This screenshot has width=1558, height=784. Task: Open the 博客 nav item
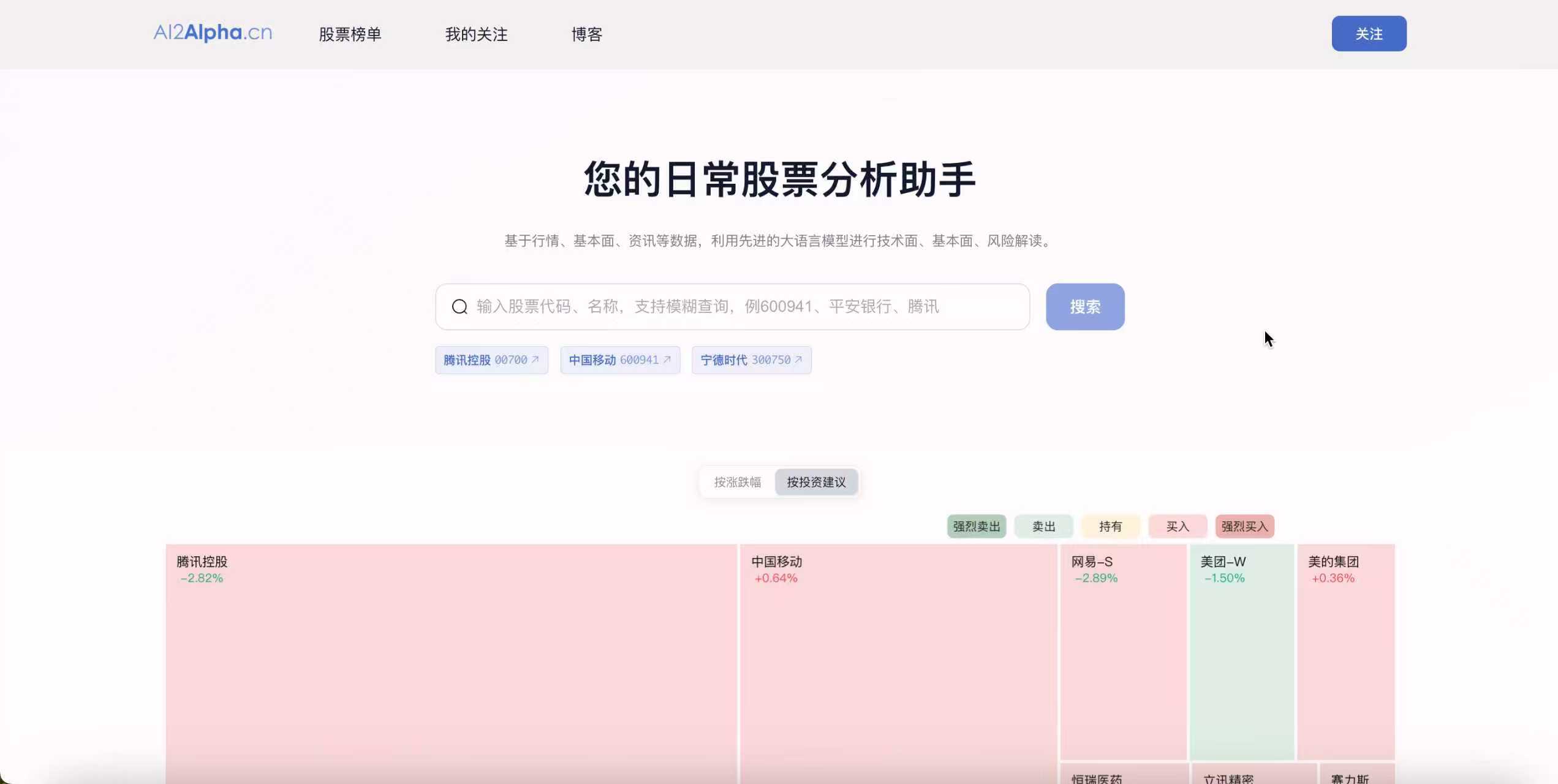[x=586, y=34]
